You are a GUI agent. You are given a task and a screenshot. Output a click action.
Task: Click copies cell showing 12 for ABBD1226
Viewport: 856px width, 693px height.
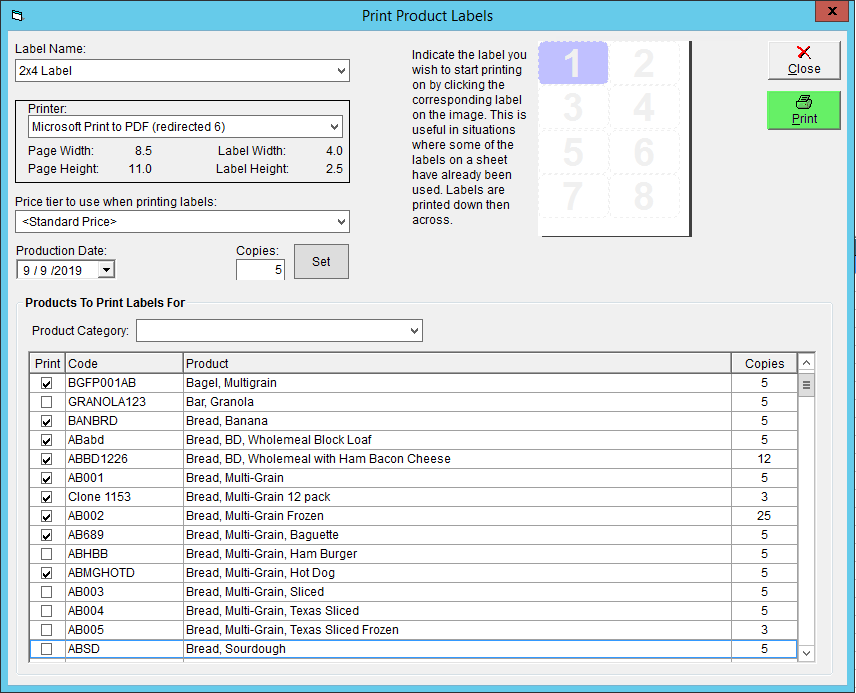(764, 459)
